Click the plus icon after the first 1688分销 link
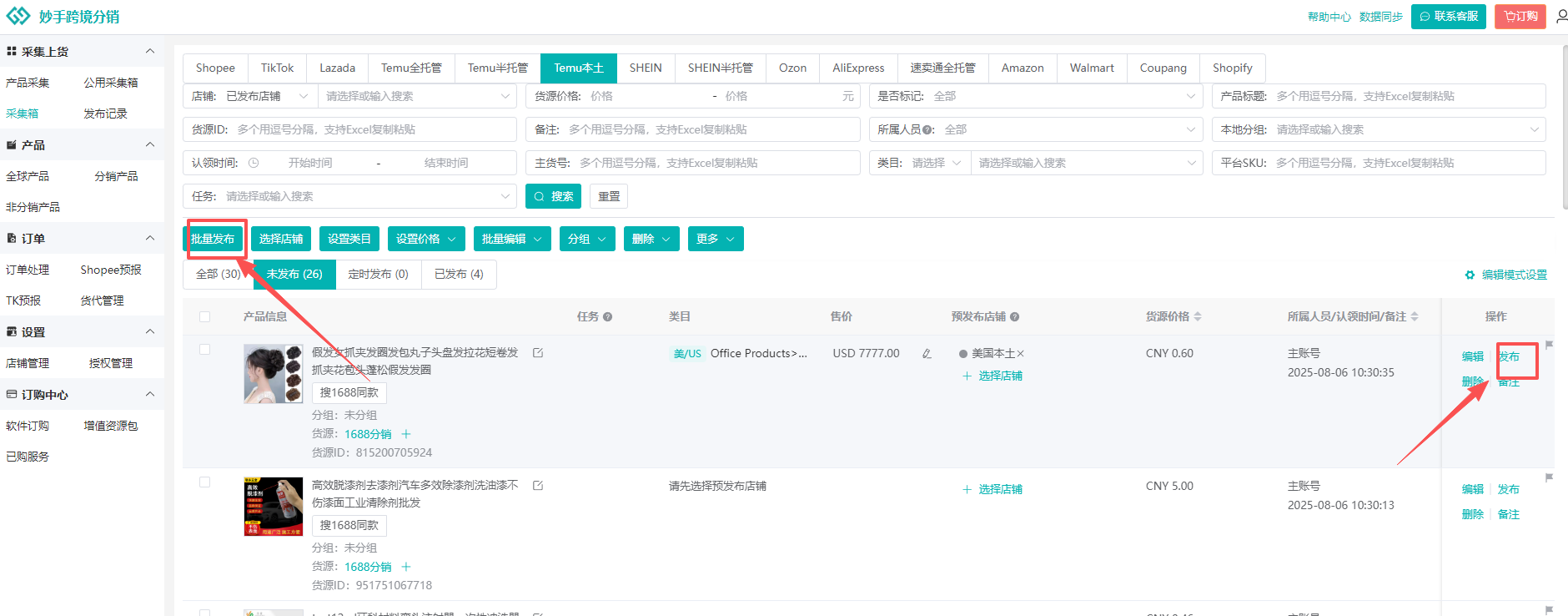 pyautogui.click(x=406, y=434)
